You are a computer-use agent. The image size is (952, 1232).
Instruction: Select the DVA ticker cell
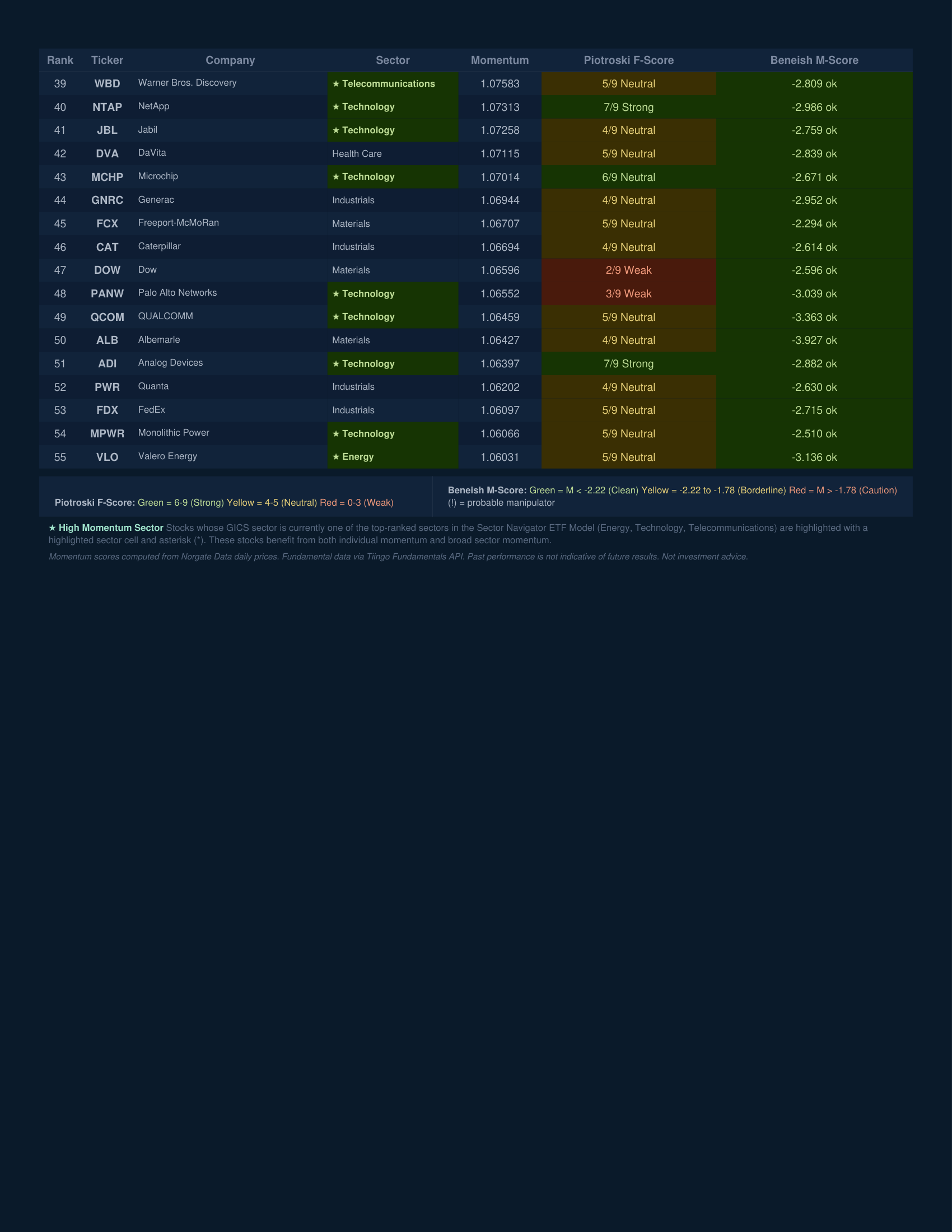[107, 153]
